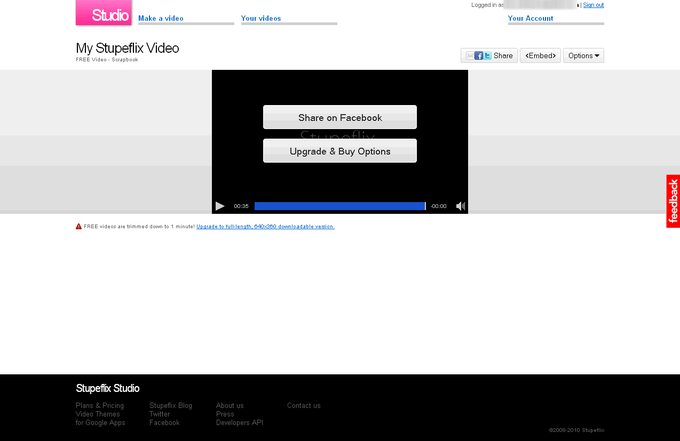
Task: Click the pink Studio logo
Action: click(x=104, y=13)
